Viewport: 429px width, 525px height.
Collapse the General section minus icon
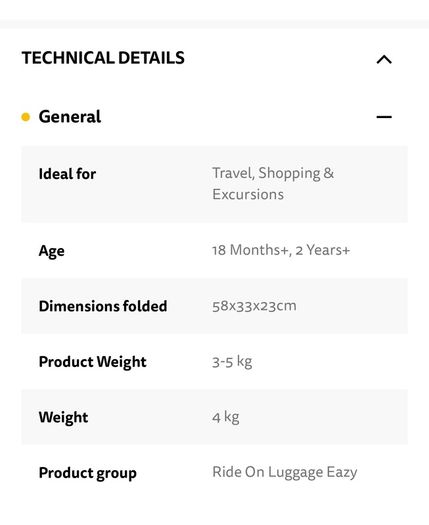[x=384, y=117]
